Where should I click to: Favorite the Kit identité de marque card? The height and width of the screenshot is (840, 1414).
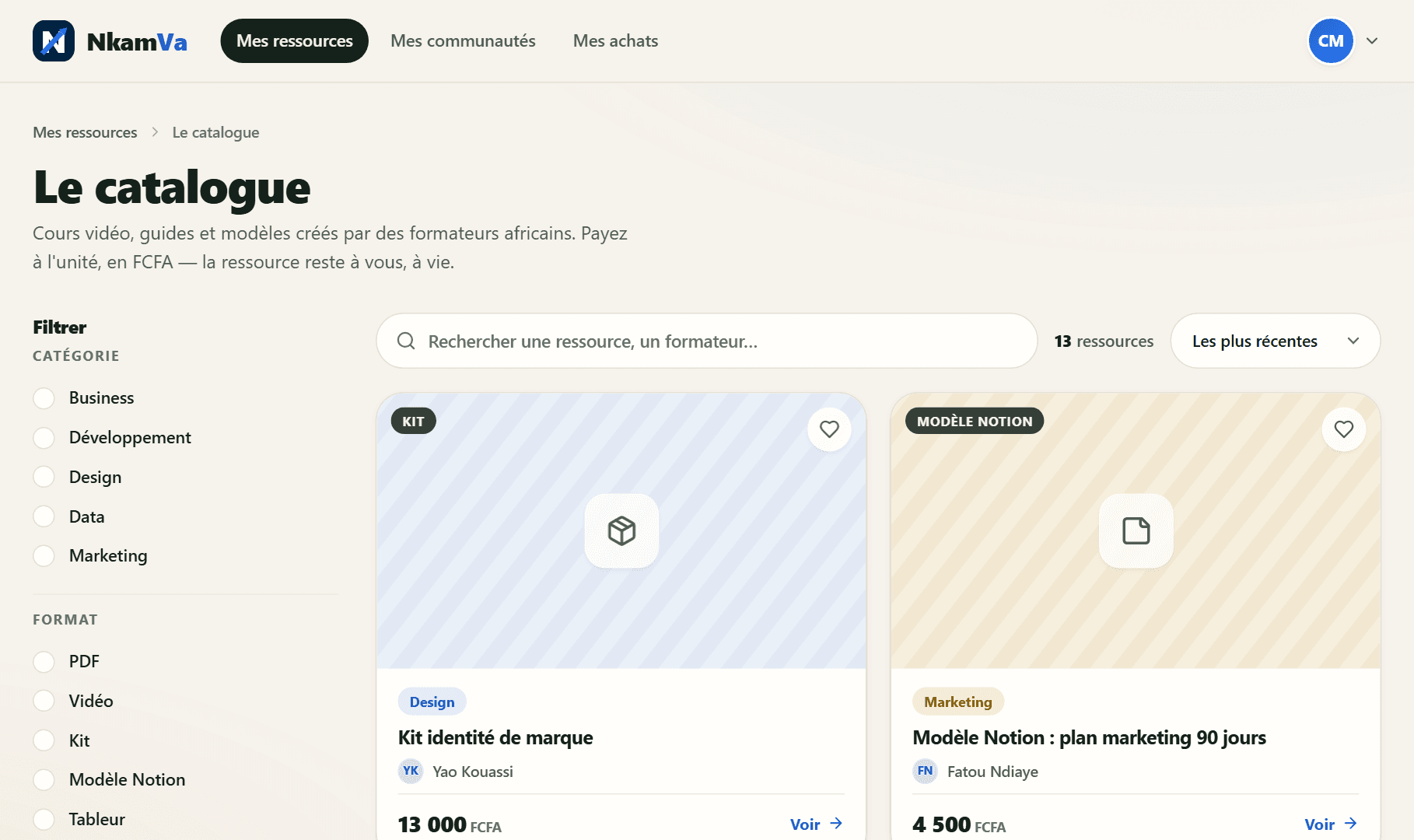pos(829,429)
